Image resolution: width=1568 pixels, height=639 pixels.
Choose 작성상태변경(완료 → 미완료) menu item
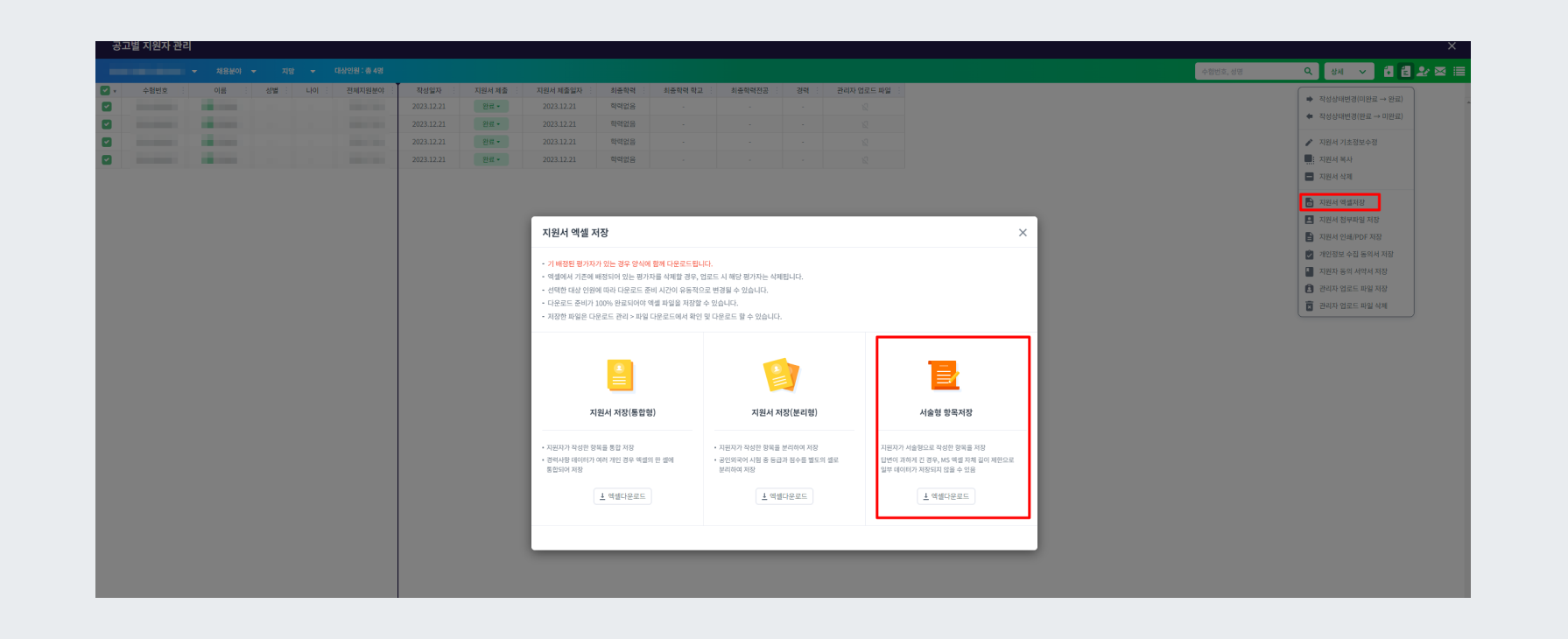tap(1354, 116)
